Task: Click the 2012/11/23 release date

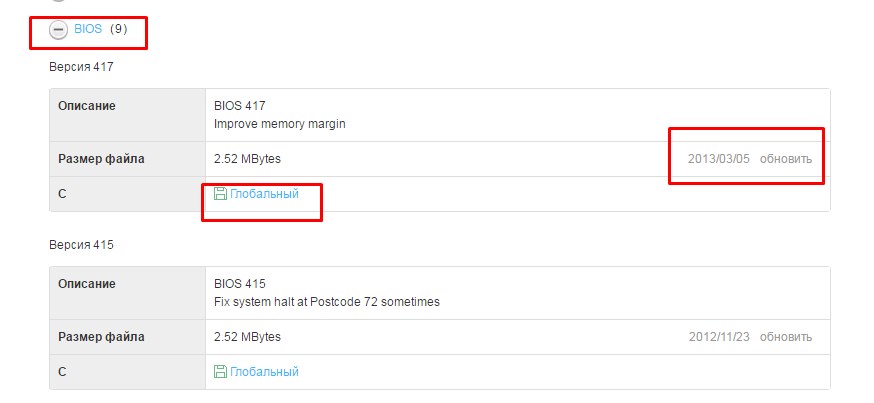Action: (718, 337)
